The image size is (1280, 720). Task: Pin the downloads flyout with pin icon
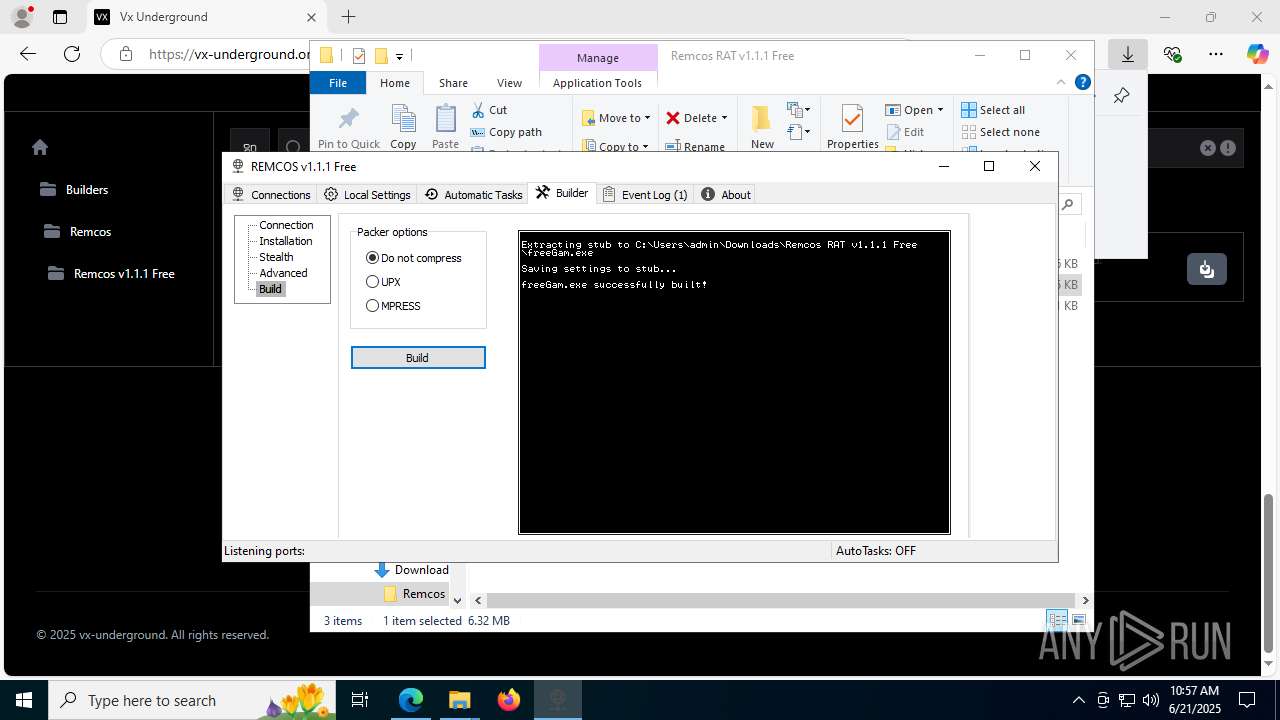point(1121,96)
